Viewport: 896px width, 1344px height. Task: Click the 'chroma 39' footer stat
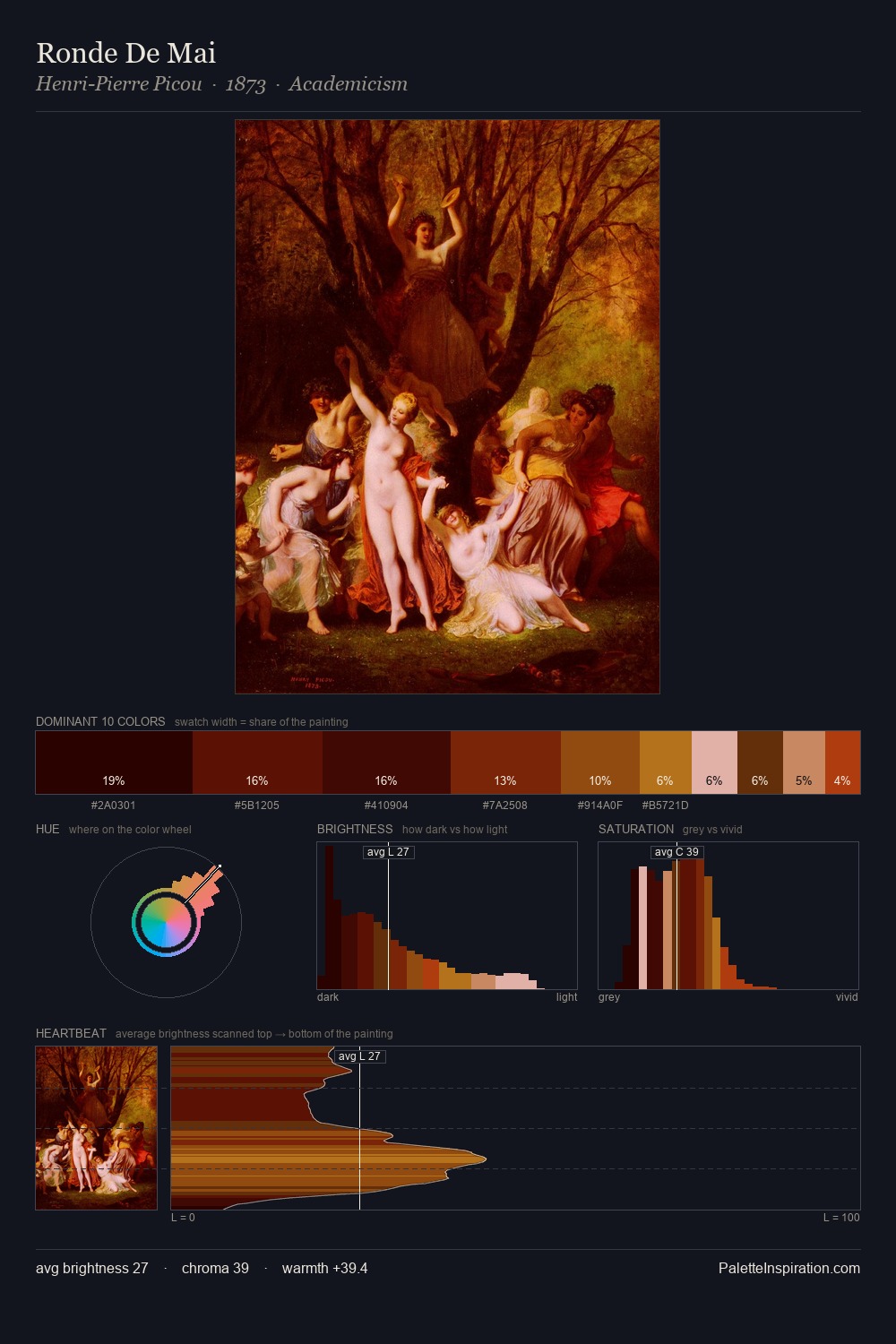tap(215, 1268)
